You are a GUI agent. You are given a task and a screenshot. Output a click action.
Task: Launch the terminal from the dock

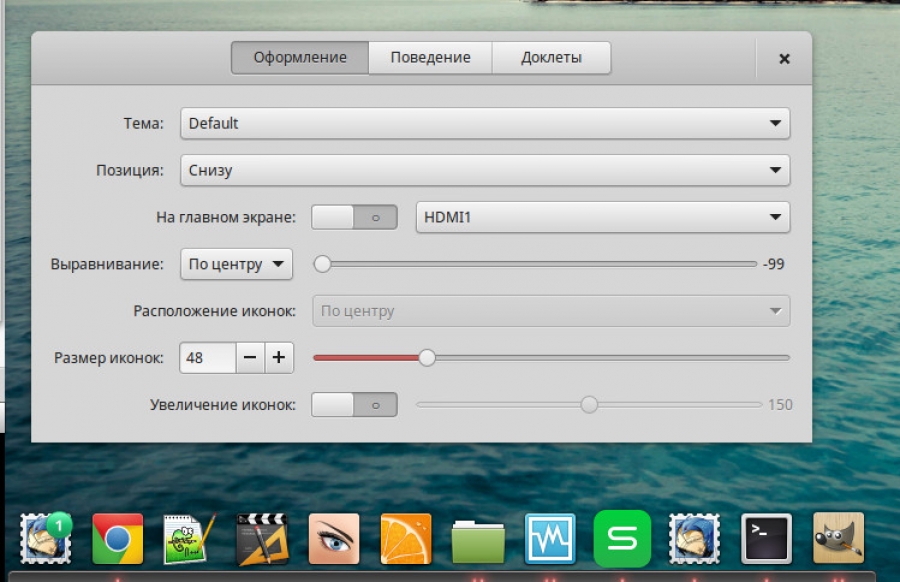click(766, 539)
